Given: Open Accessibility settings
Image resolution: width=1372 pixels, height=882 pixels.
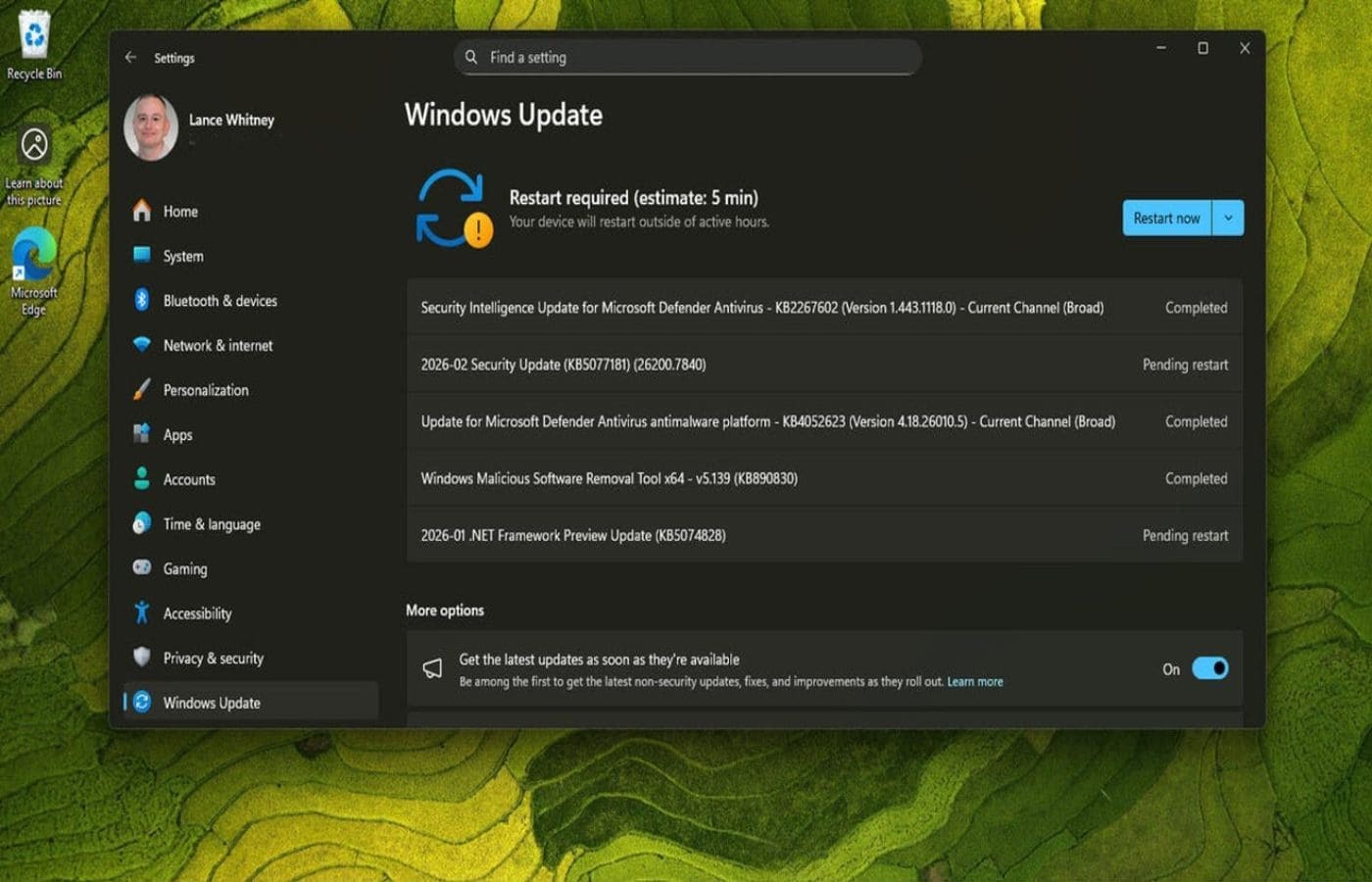Looking at the screenshot, I should pyautogui.click(x=251, y=613).
